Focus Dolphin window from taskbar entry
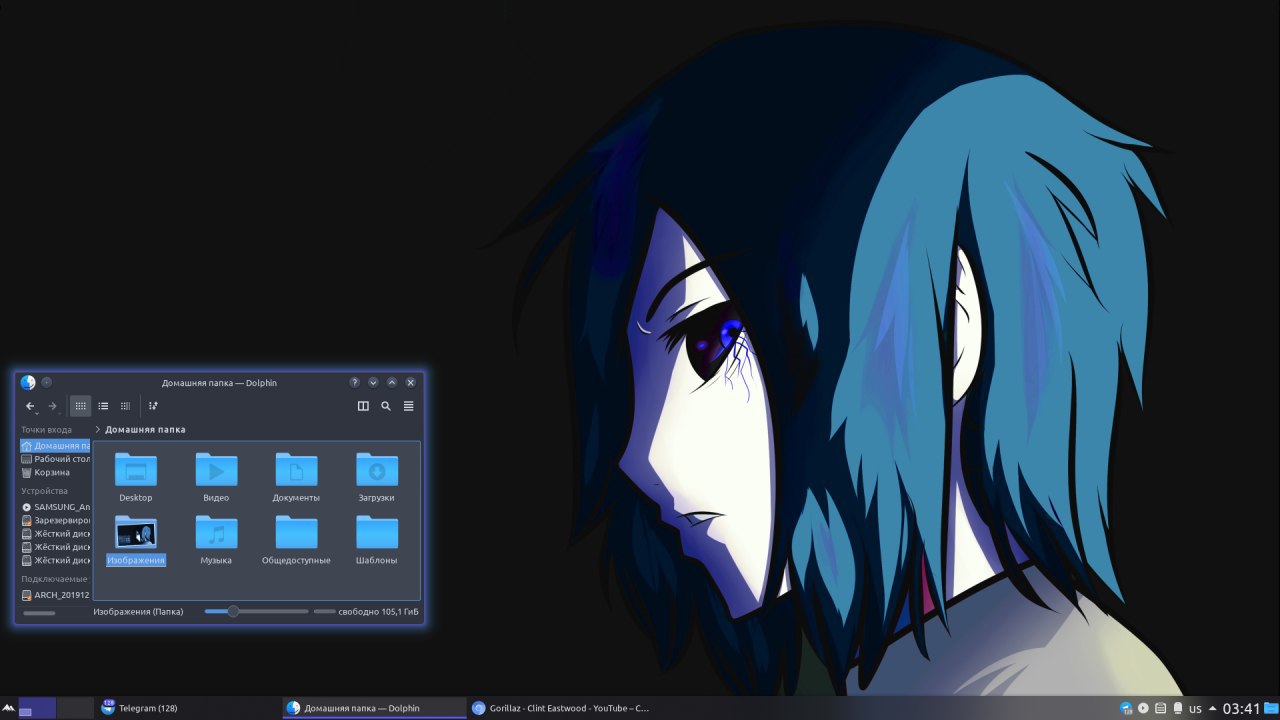The height and width of the screenshot is (720, 1280). point(374,708)
